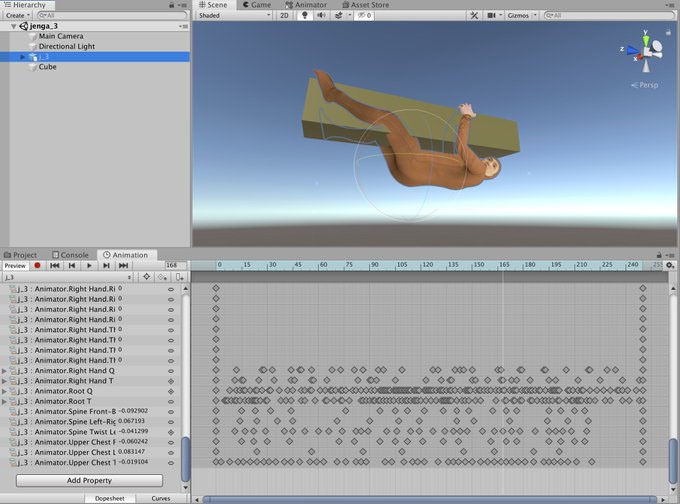Switch to Curves view
This screenshot has width=680, height=504.
point(160,498)
